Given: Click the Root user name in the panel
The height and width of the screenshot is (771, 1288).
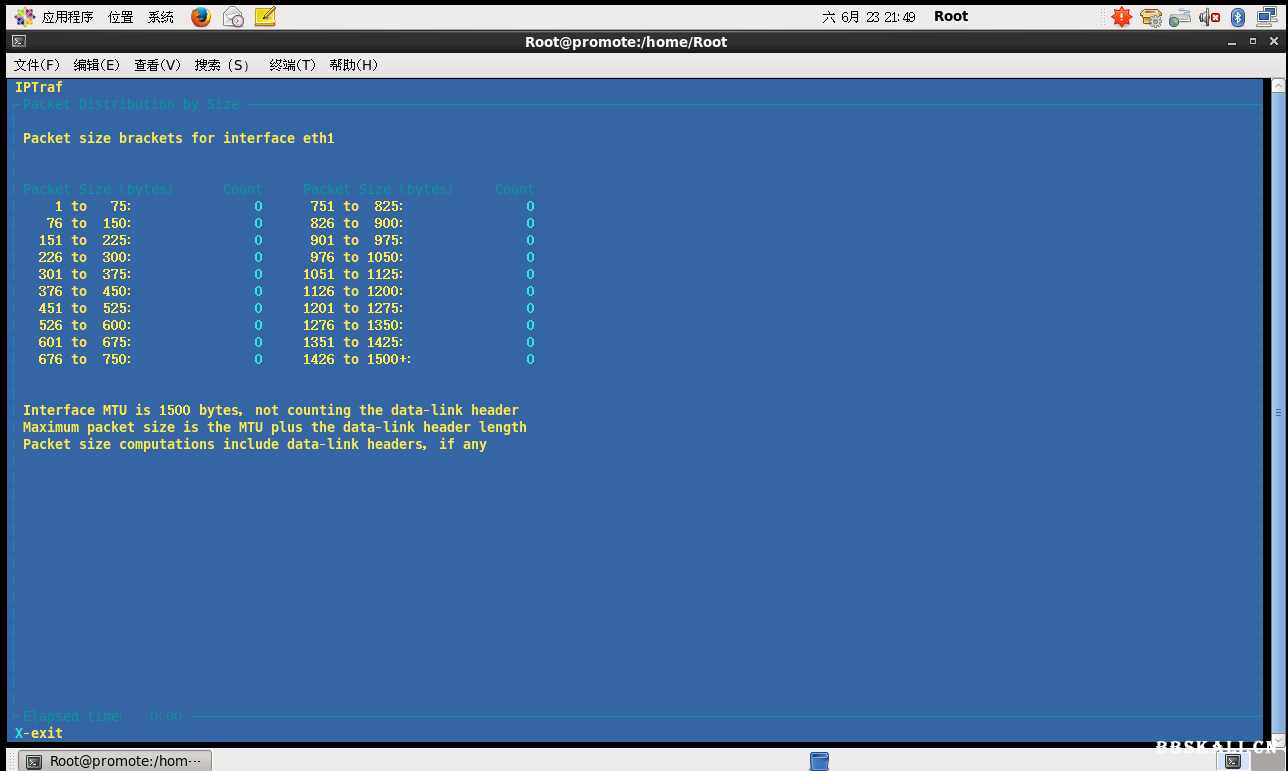Looking at the screenshot, I should click(x=951, y=16).
